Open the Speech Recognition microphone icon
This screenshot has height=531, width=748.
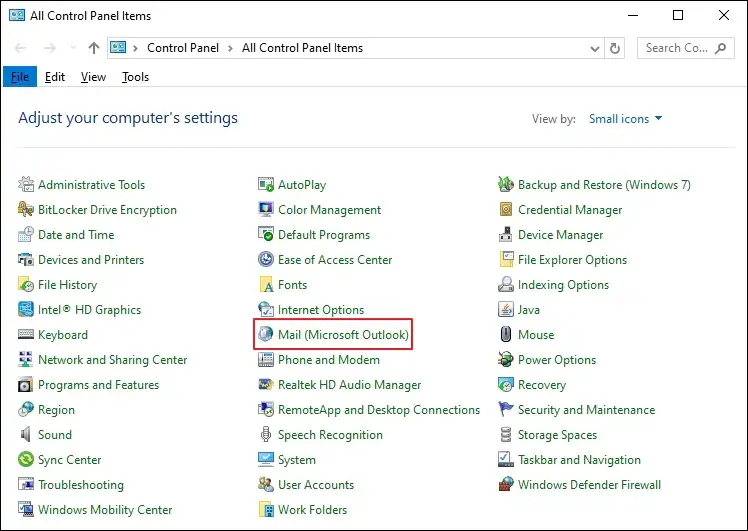(x=266, y=434)
